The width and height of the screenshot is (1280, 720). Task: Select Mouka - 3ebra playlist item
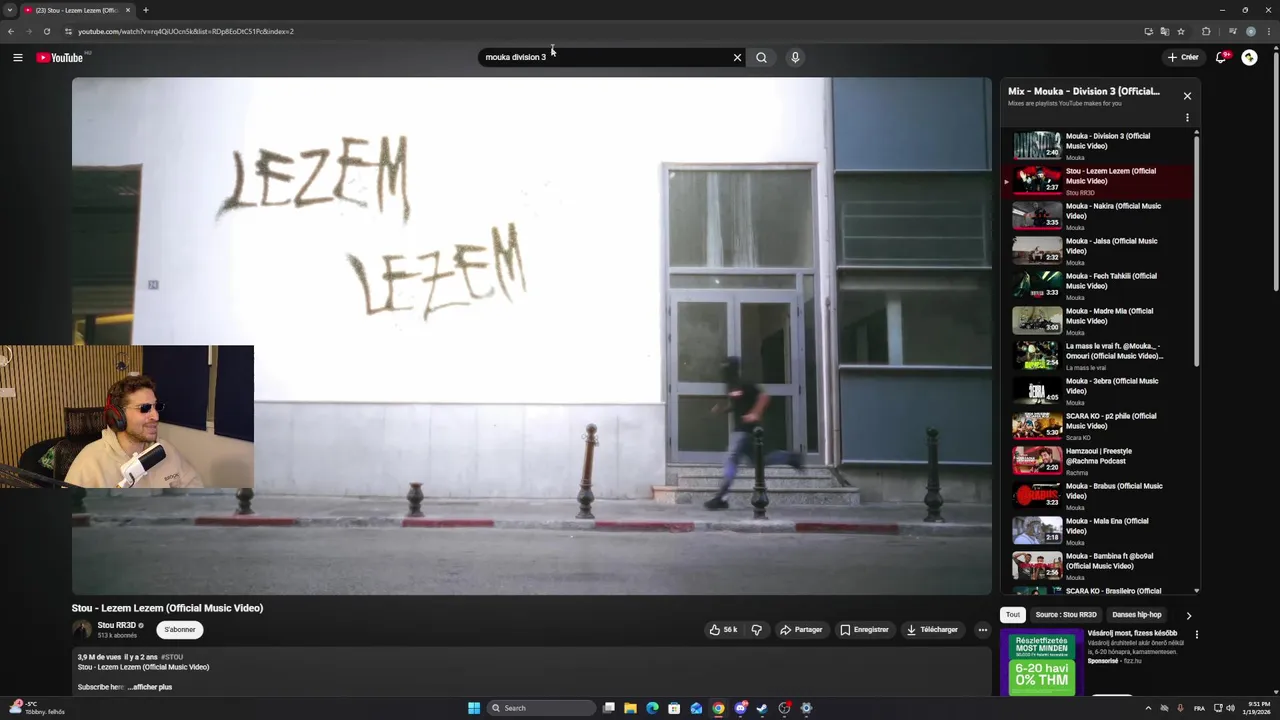coord(1098,391)
